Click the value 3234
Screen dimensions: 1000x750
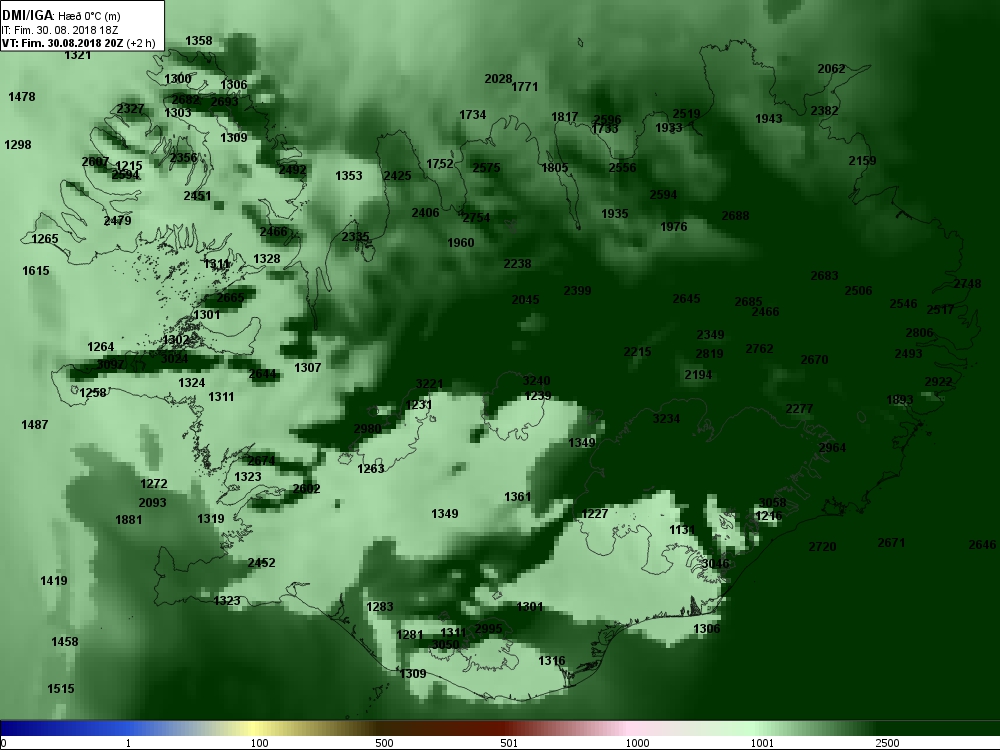[x=666, y=418]
